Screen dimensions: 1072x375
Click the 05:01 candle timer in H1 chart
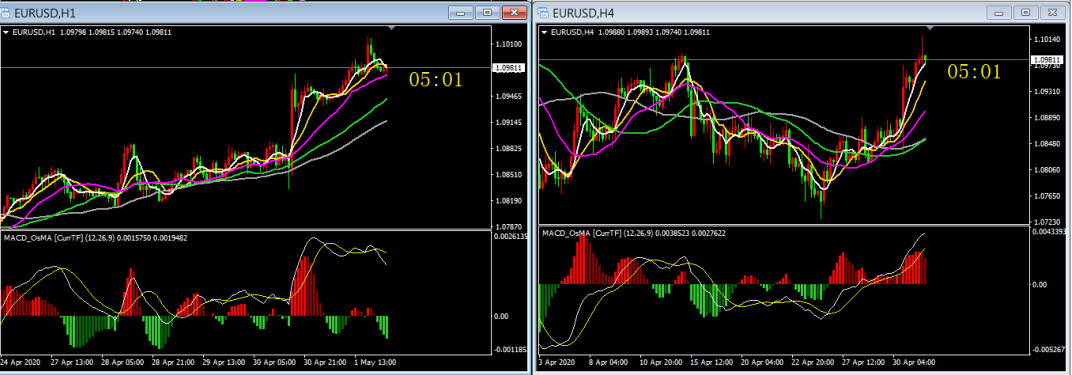pos(436,80)
